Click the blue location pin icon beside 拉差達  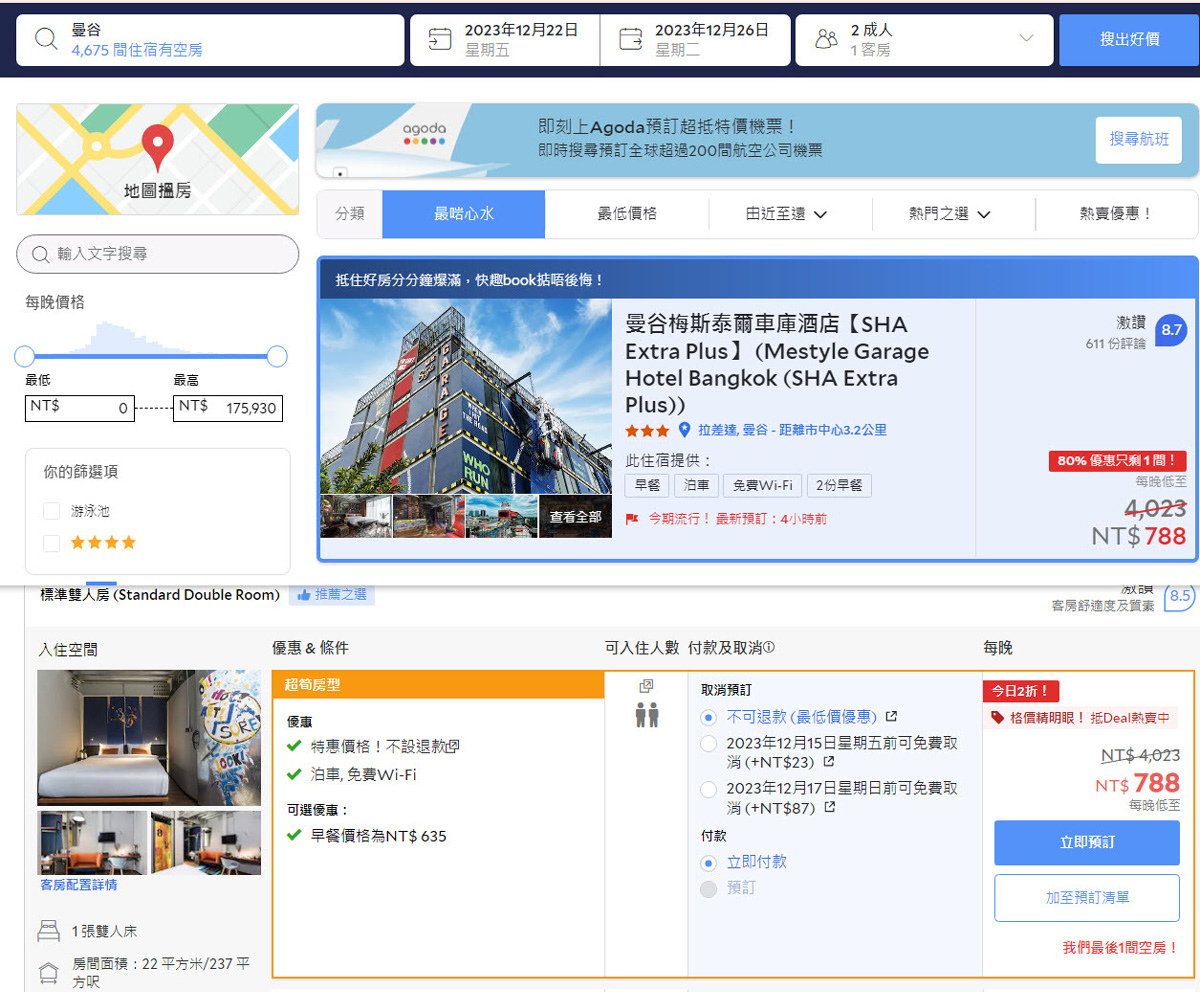(x=684, y=430)
